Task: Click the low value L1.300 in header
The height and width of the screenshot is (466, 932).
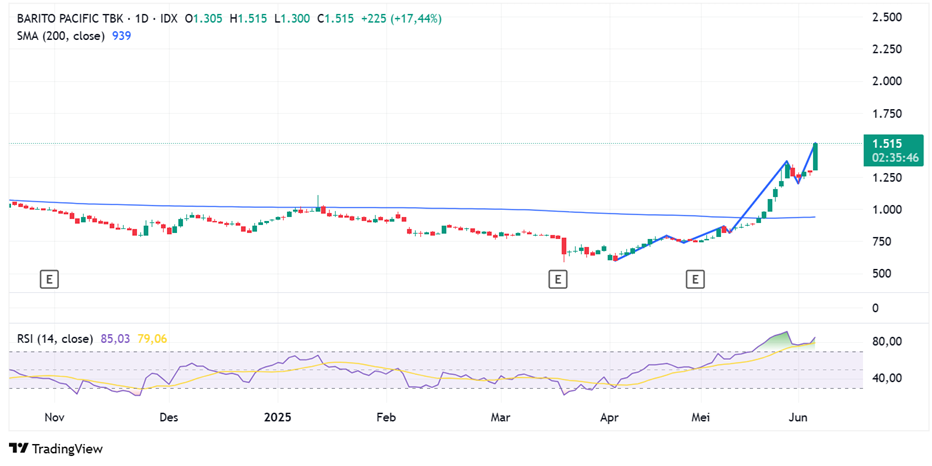Action: 292,19
